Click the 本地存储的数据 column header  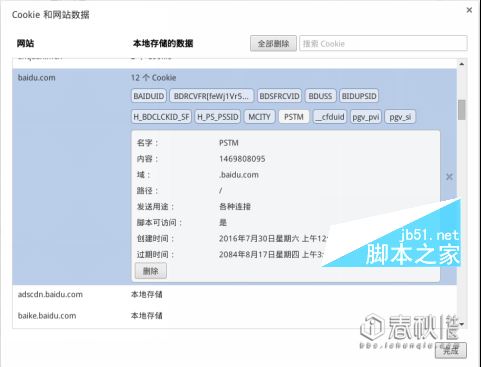click(x=163, y=43)
